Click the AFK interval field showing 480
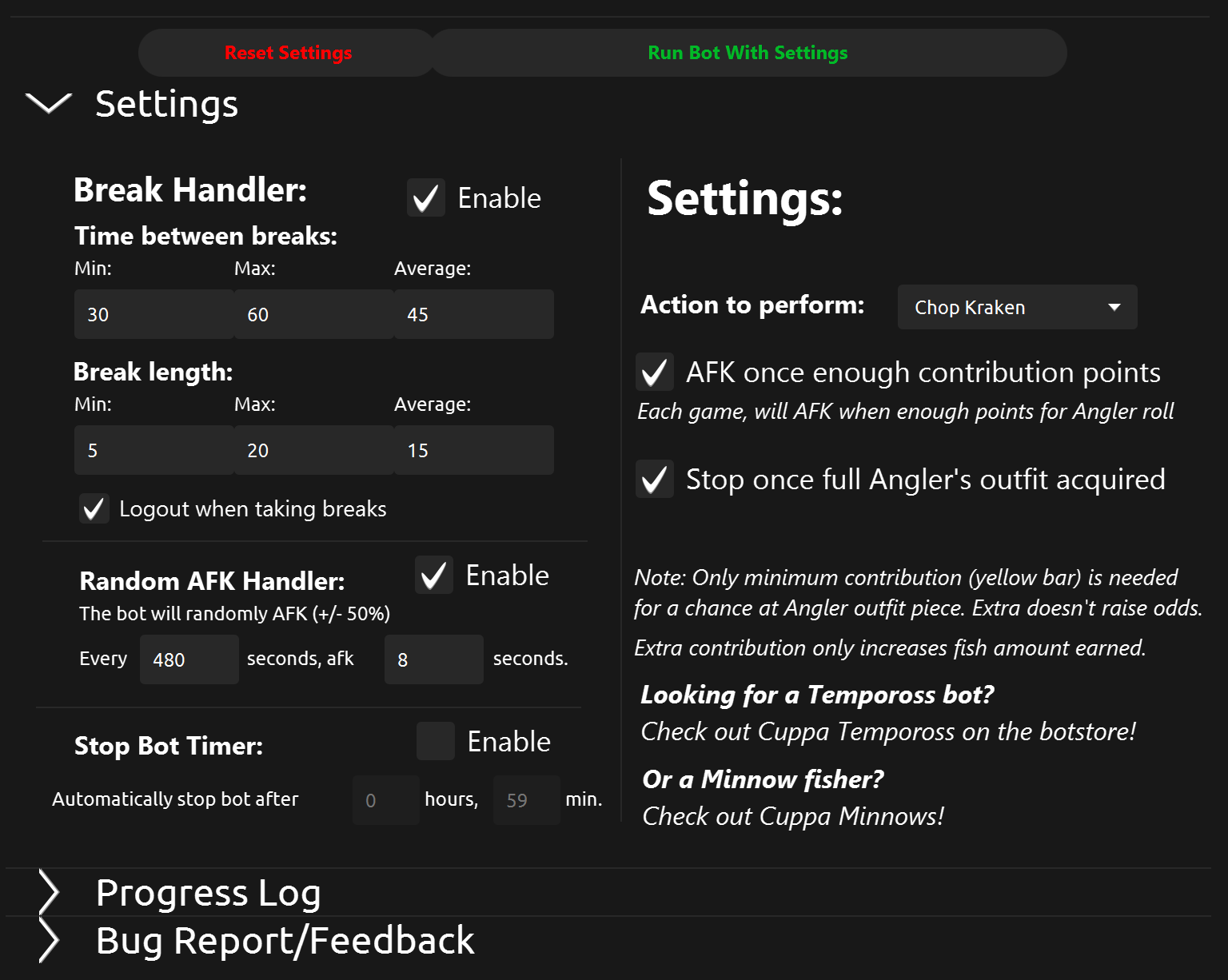The width and height of the screenshot is (1228, 980). click(x=189, y=659)
